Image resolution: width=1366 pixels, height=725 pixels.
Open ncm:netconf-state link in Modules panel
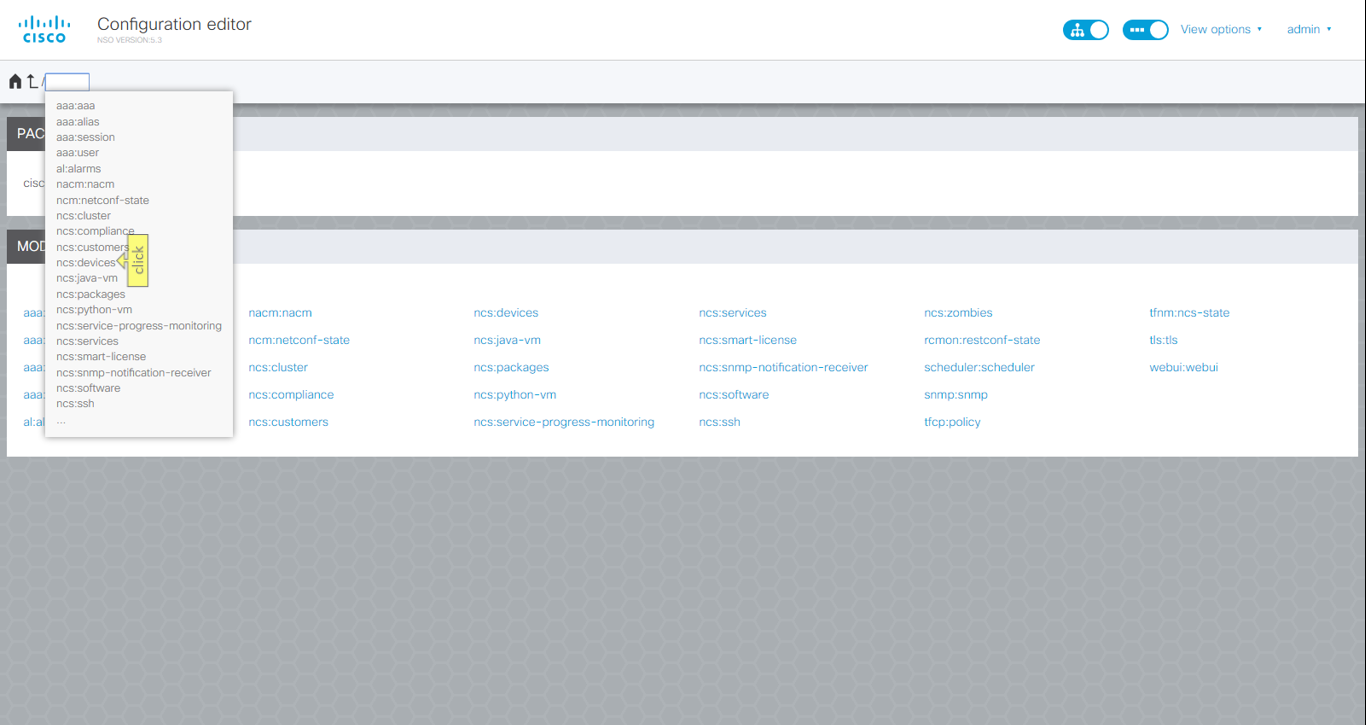coord(299,340)
